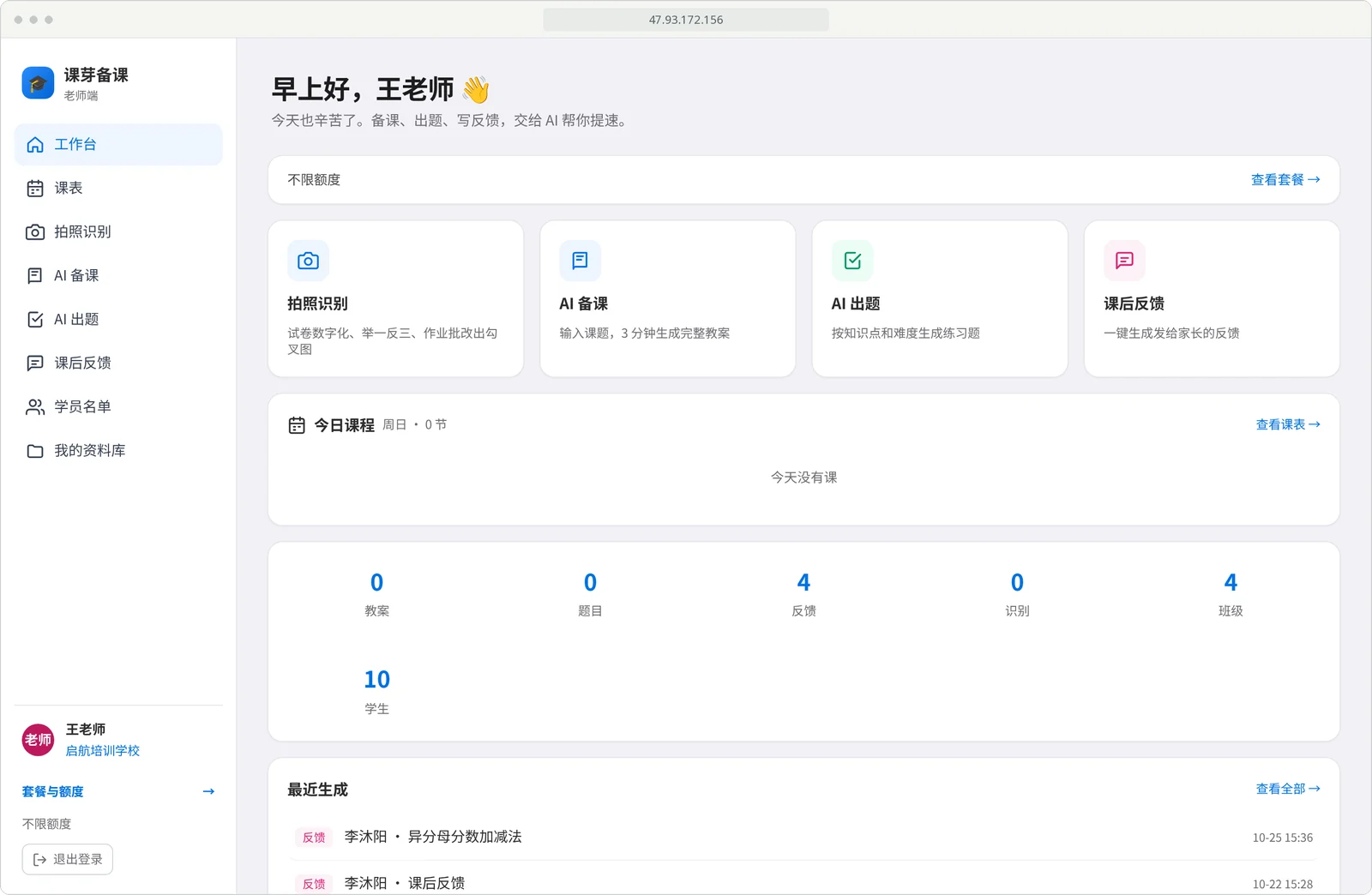
Task: Click the calendar icon next to 今日课程
Action: coord(297,425)
